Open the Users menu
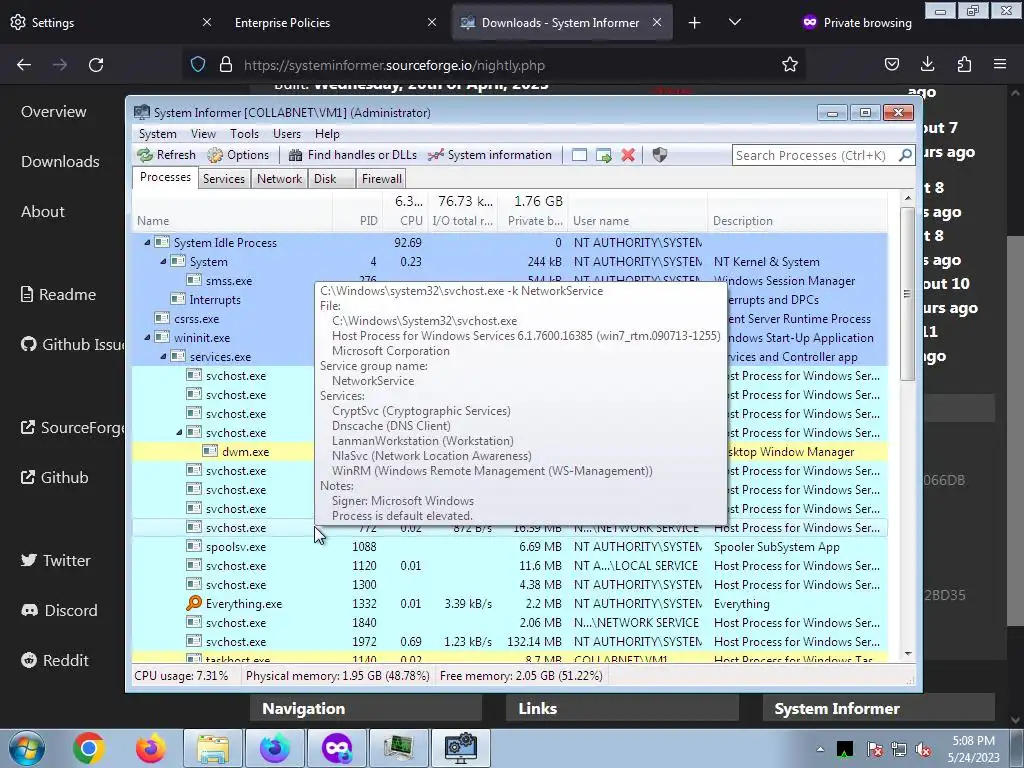 tap(287, 134)
